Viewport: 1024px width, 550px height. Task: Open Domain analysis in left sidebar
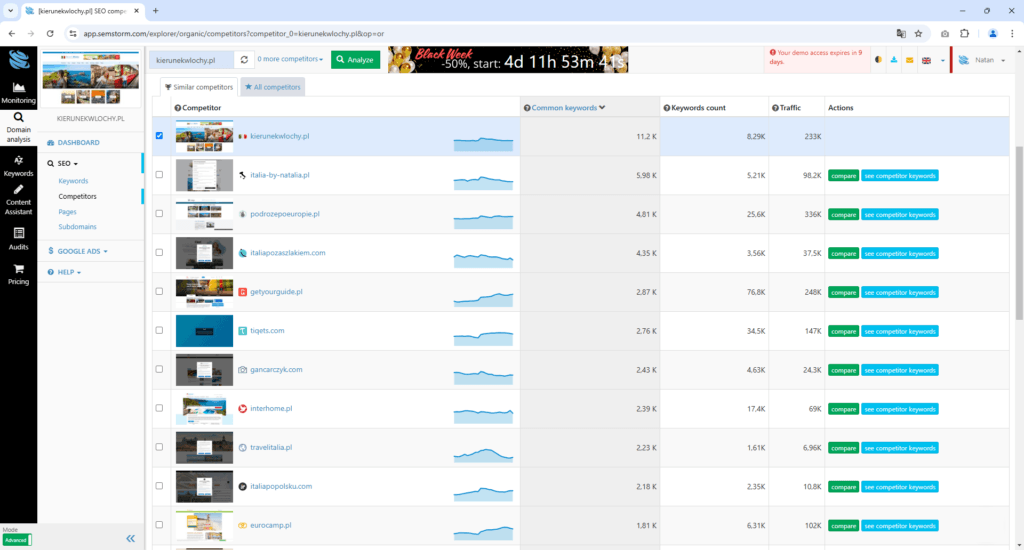coord(18,127)
